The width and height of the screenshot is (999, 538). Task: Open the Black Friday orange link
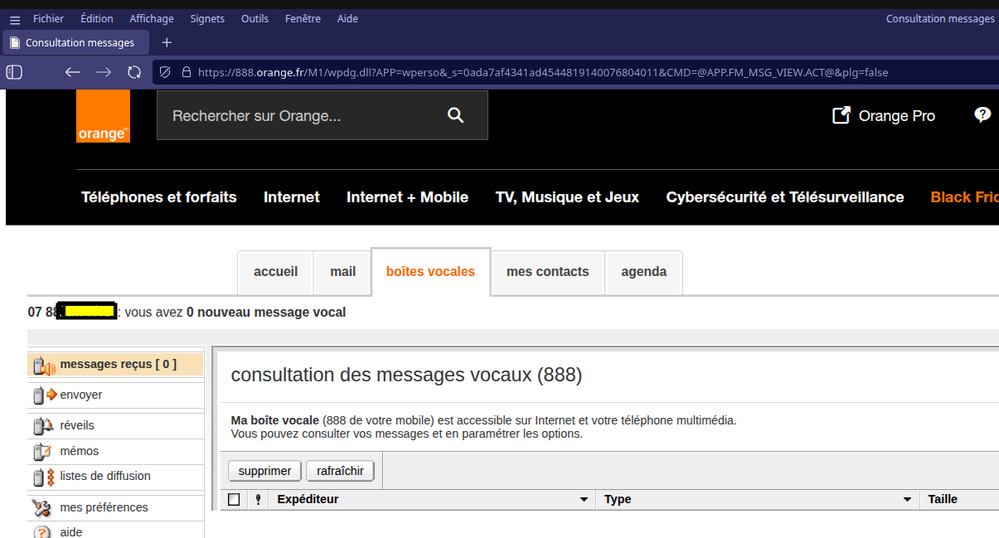pos(964,198)
